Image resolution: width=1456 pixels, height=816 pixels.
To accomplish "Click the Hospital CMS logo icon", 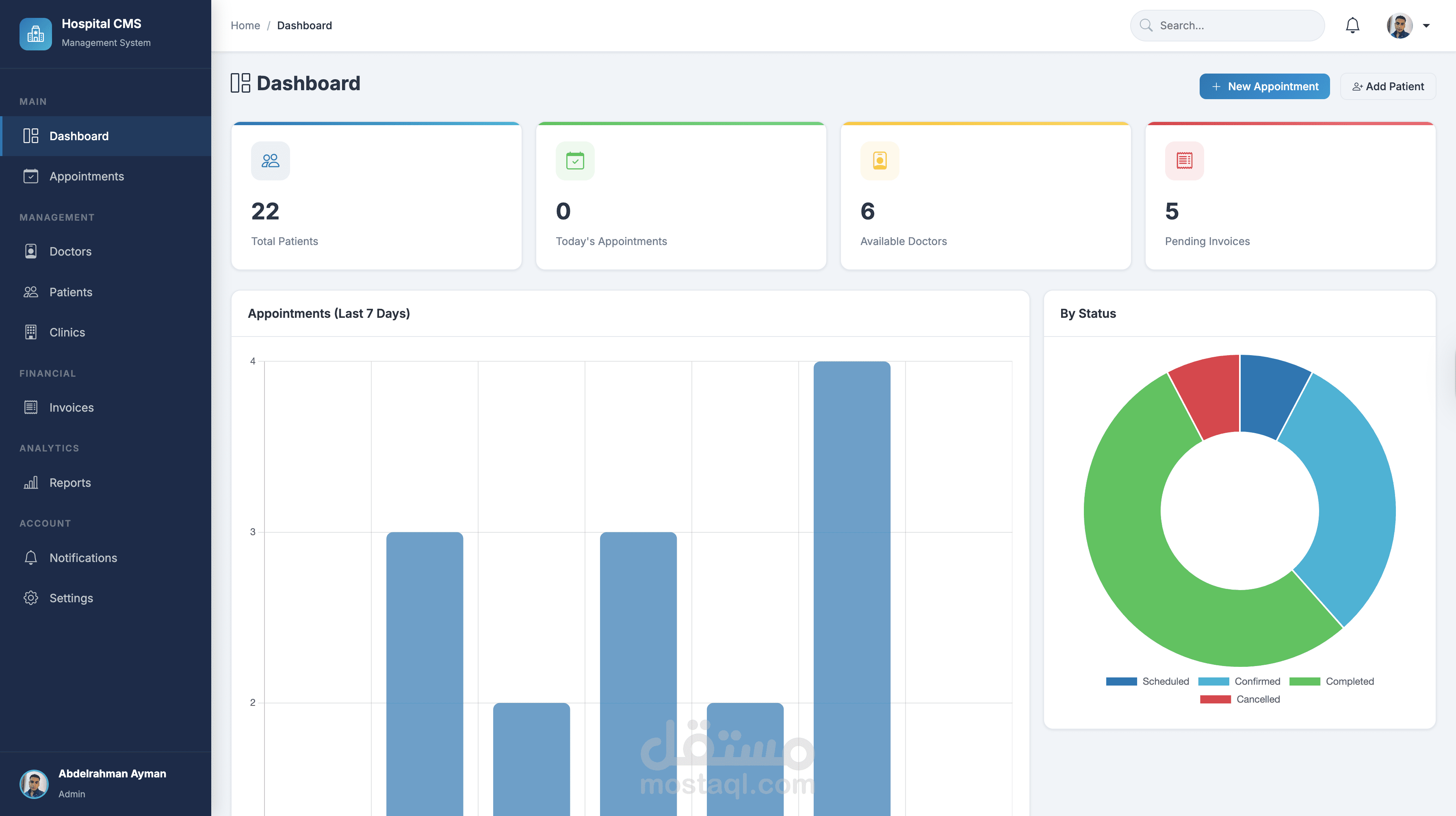I will pos(35,34).
